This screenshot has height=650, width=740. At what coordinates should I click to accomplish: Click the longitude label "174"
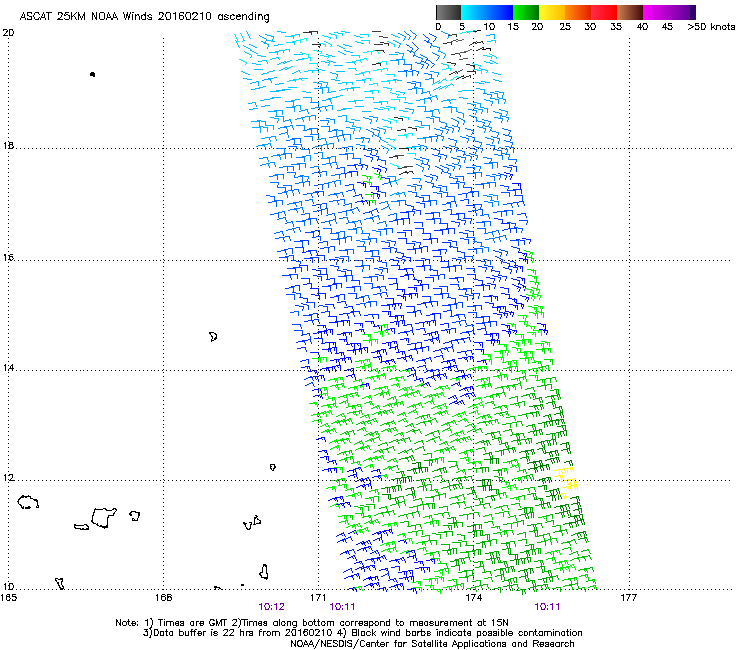coord(473,598)
